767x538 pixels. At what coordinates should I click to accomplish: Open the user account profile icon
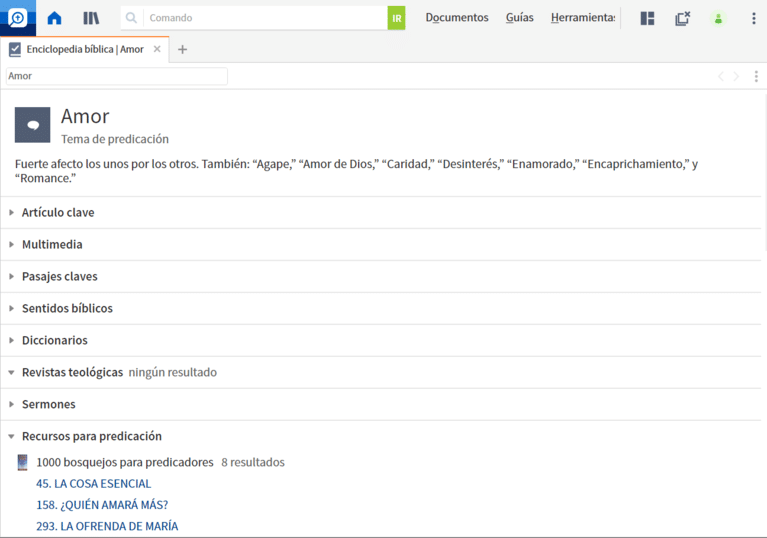tap(718, 18)
